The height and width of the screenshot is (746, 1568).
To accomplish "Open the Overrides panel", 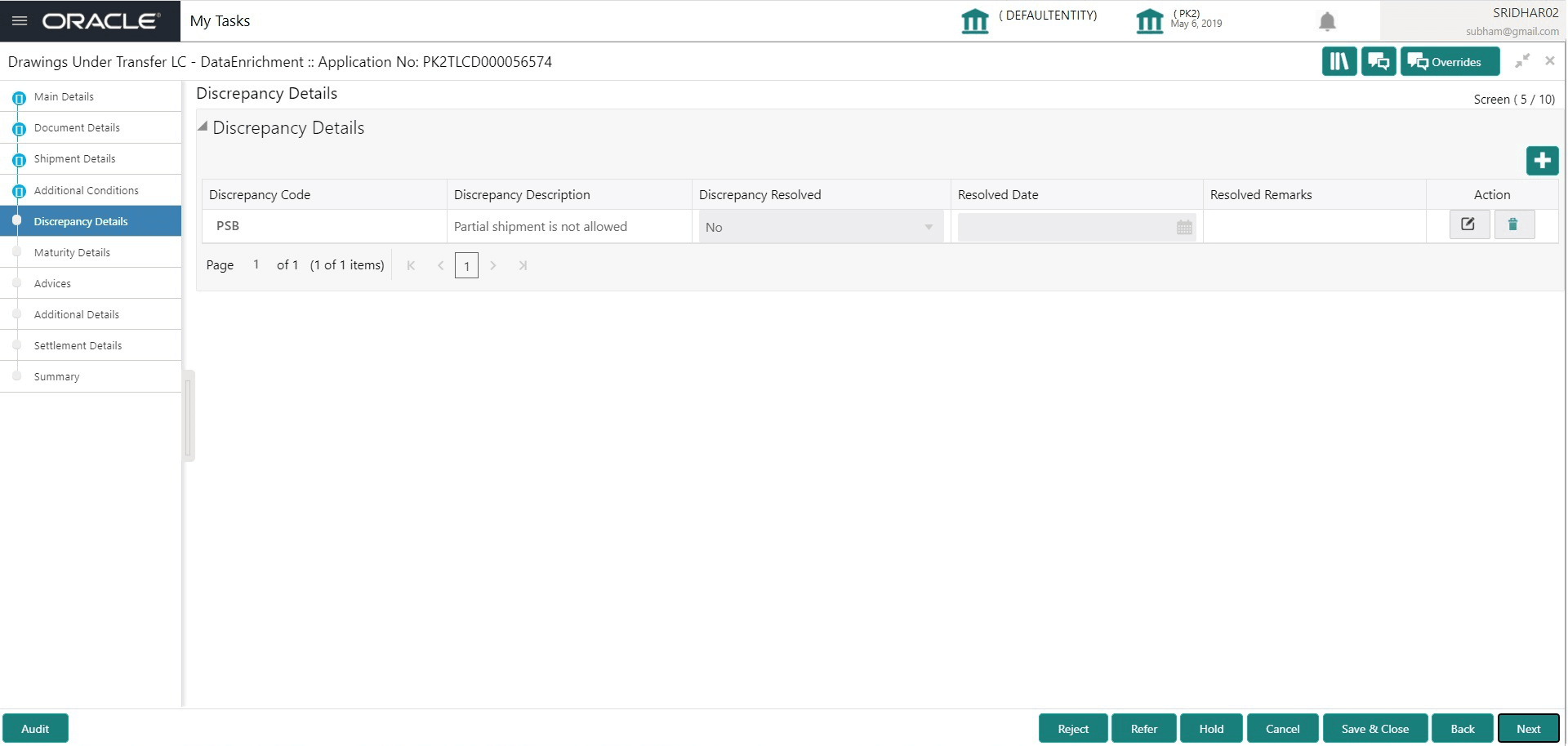I will click(x=1450, y=61).
